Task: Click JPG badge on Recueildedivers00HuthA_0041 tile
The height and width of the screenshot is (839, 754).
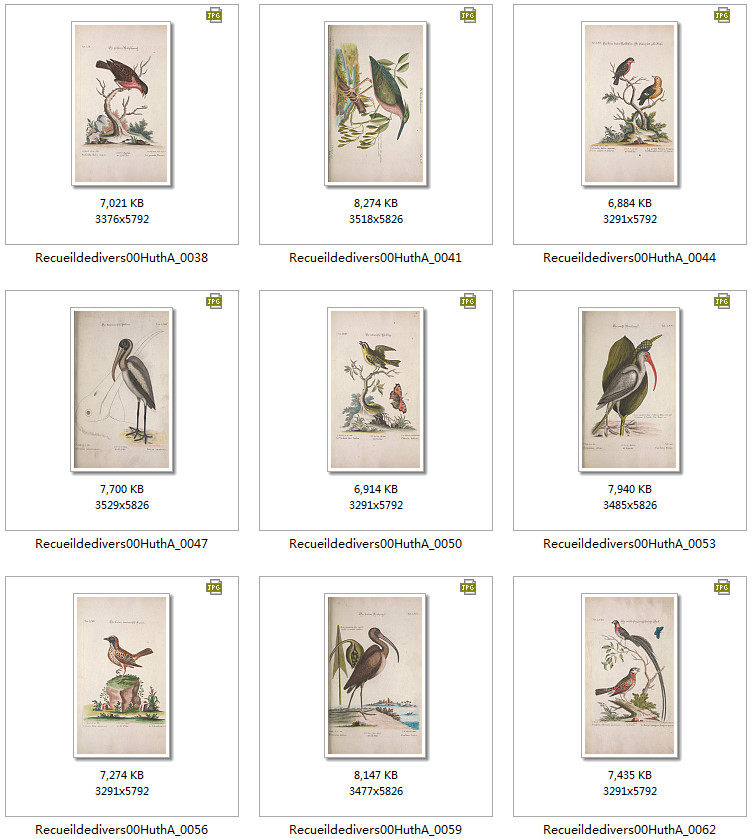Action: pyautogui.click(x=468, y=15)
